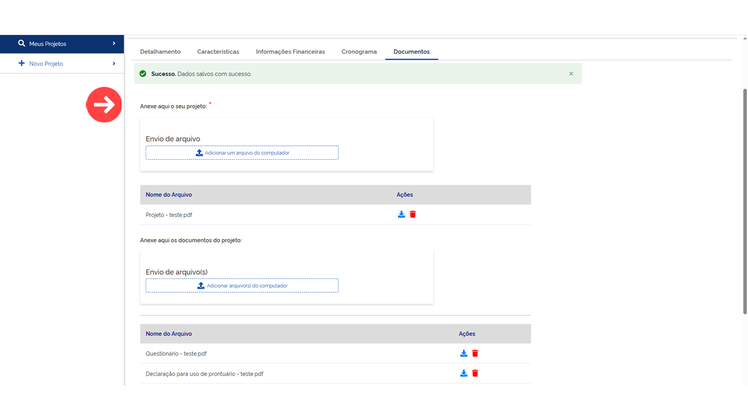Image resolution: width=748 pixels, height=420 pixels.
Task: Click second table's Ações header
Action: pyautogui.click(x=467, y=334)
